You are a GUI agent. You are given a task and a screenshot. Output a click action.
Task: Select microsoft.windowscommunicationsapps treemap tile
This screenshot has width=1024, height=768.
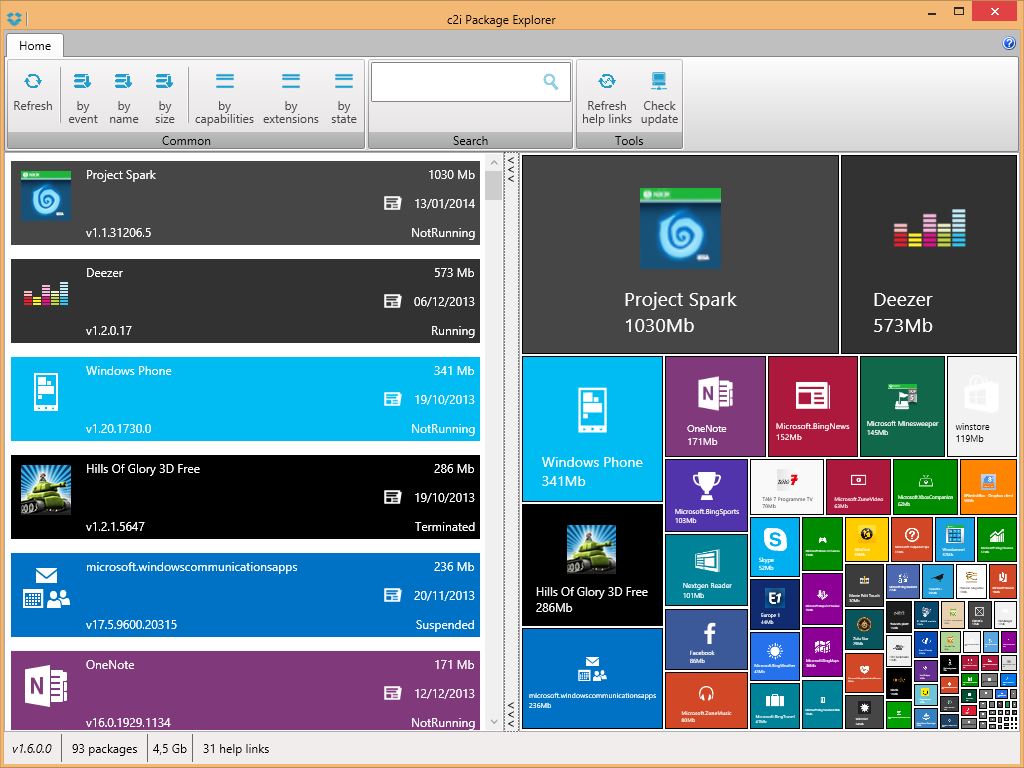point(592,679)
